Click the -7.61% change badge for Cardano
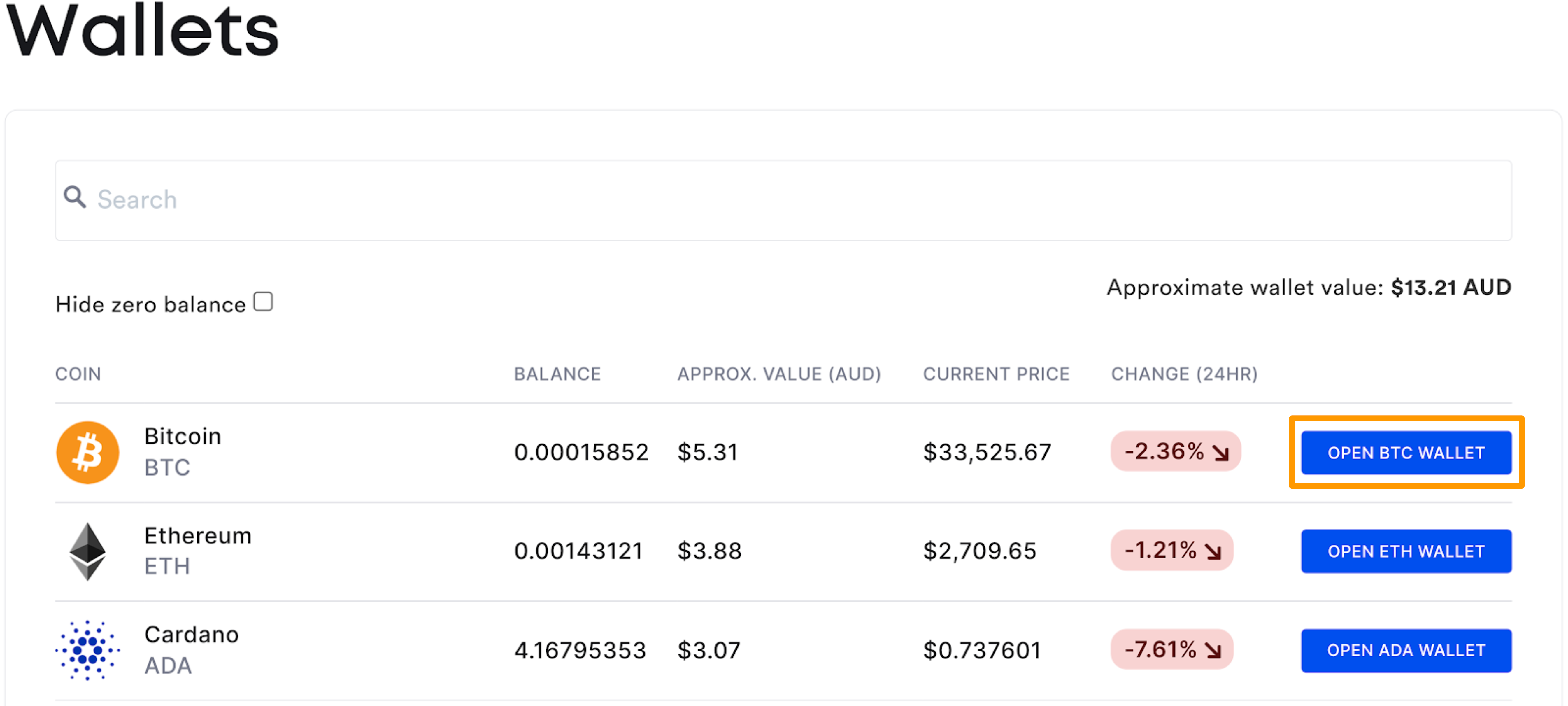 point(1172,649)
